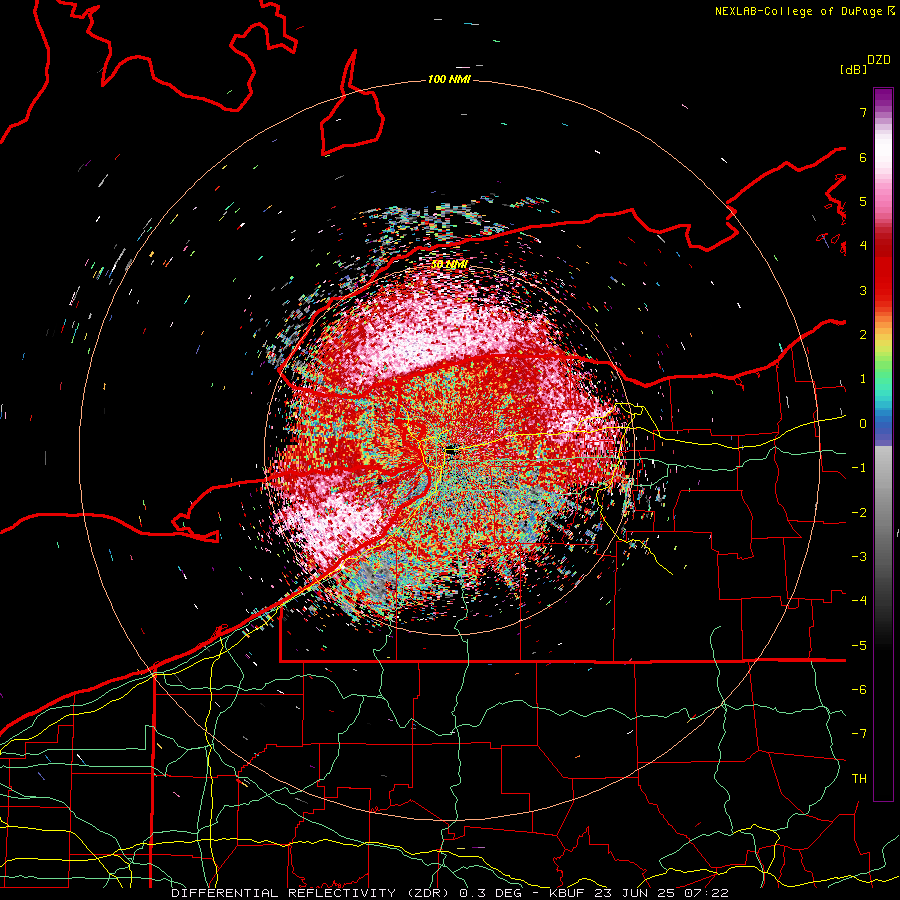Click the [dB] unit label
This screenshot has height=900, width=900.
point(854,69)
